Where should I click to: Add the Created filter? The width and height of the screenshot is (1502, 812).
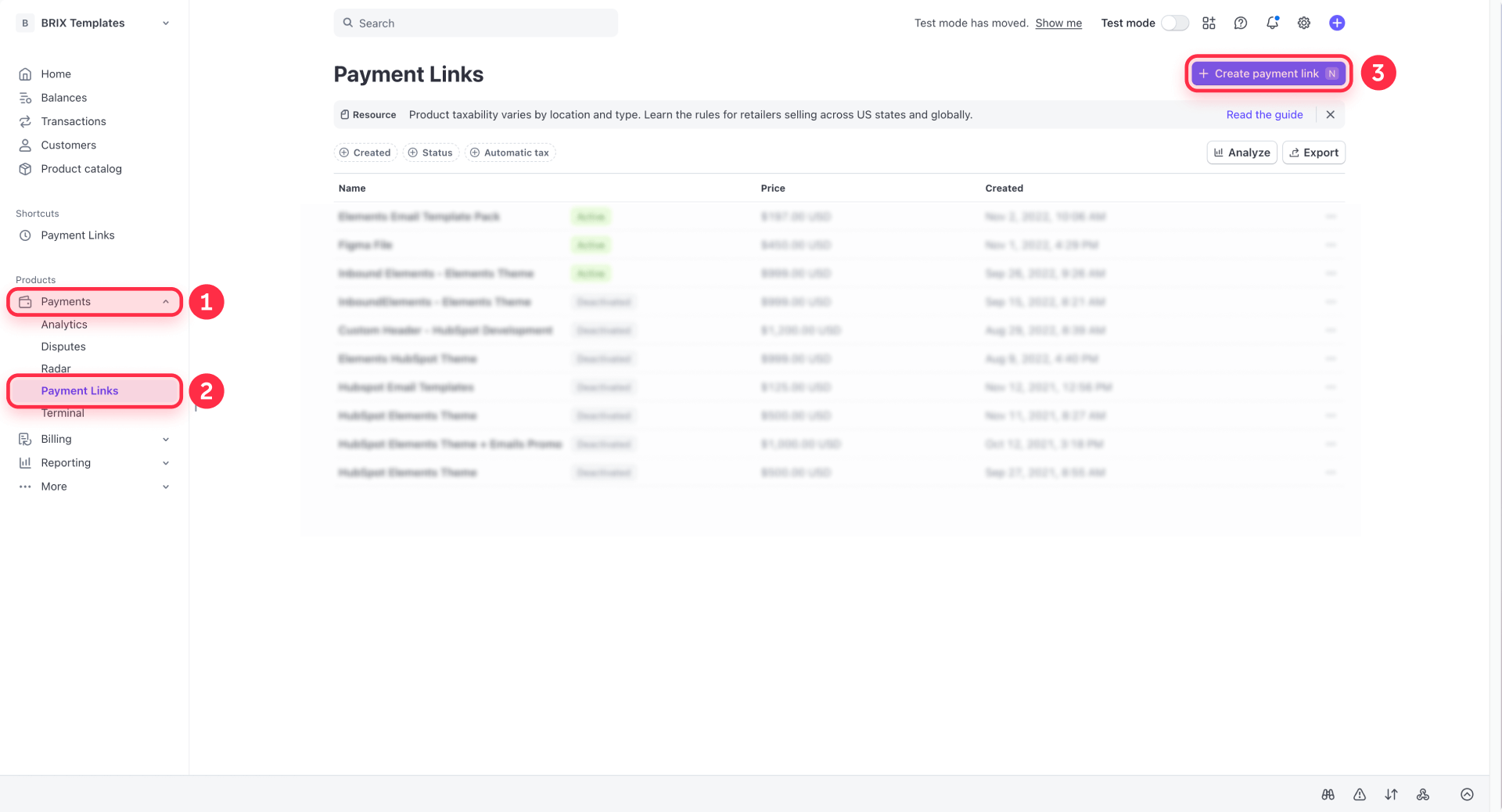click(365, 153)
